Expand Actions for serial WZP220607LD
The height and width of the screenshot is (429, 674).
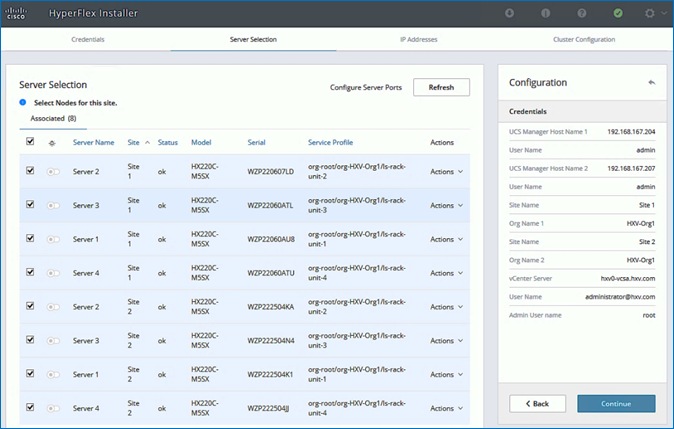click(x=446, y=172)
